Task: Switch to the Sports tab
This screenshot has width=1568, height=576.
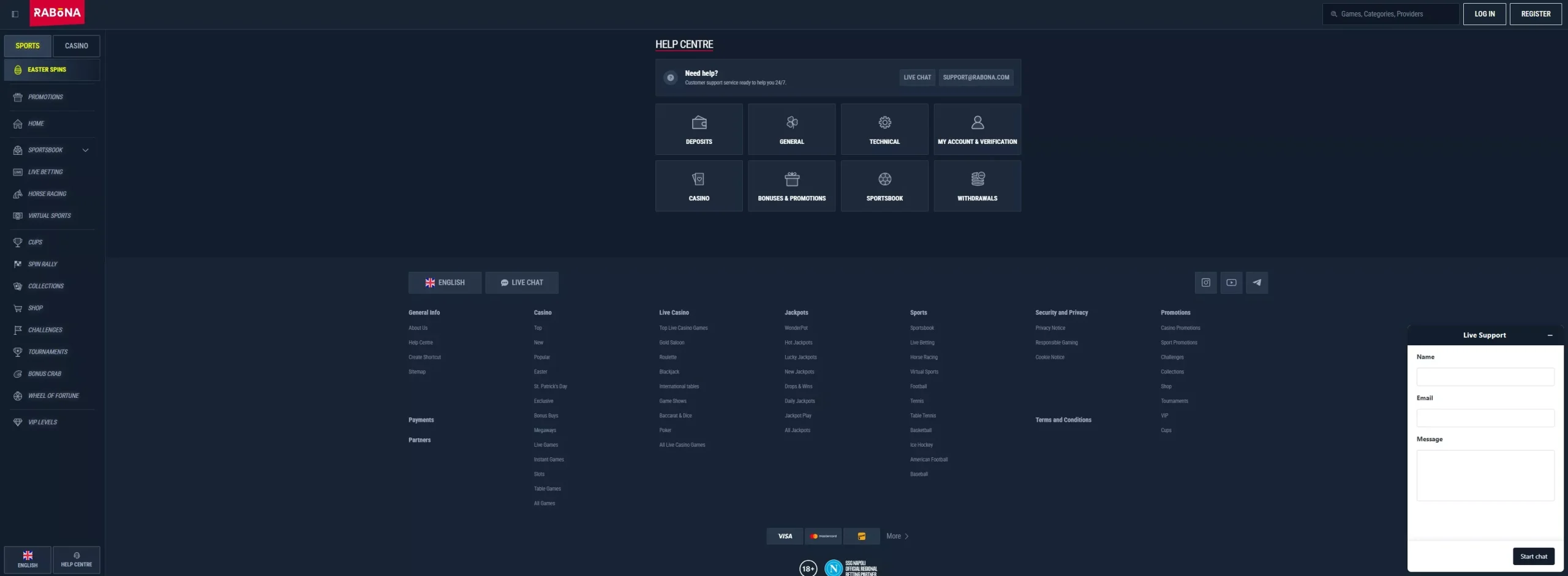Action: [x=28, y=46]
